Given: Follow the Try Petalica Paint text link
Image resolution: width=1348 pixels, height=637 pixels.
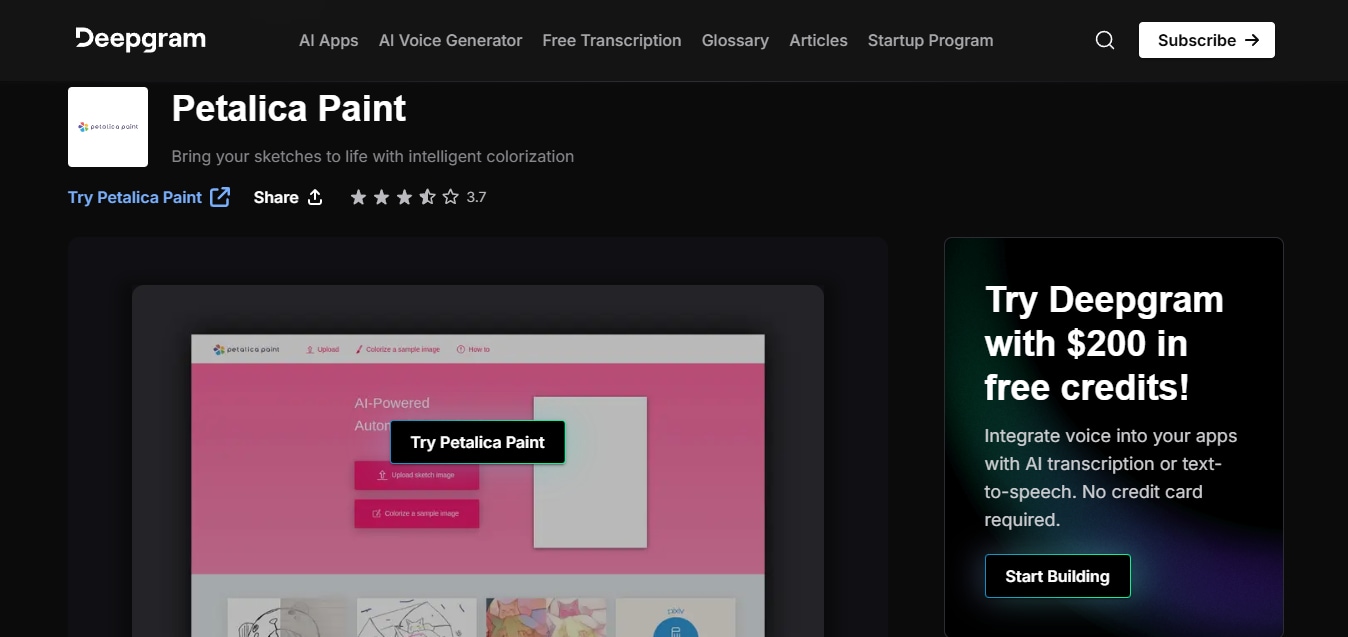Looking at the screenshot, I should (x=135, y=197).
